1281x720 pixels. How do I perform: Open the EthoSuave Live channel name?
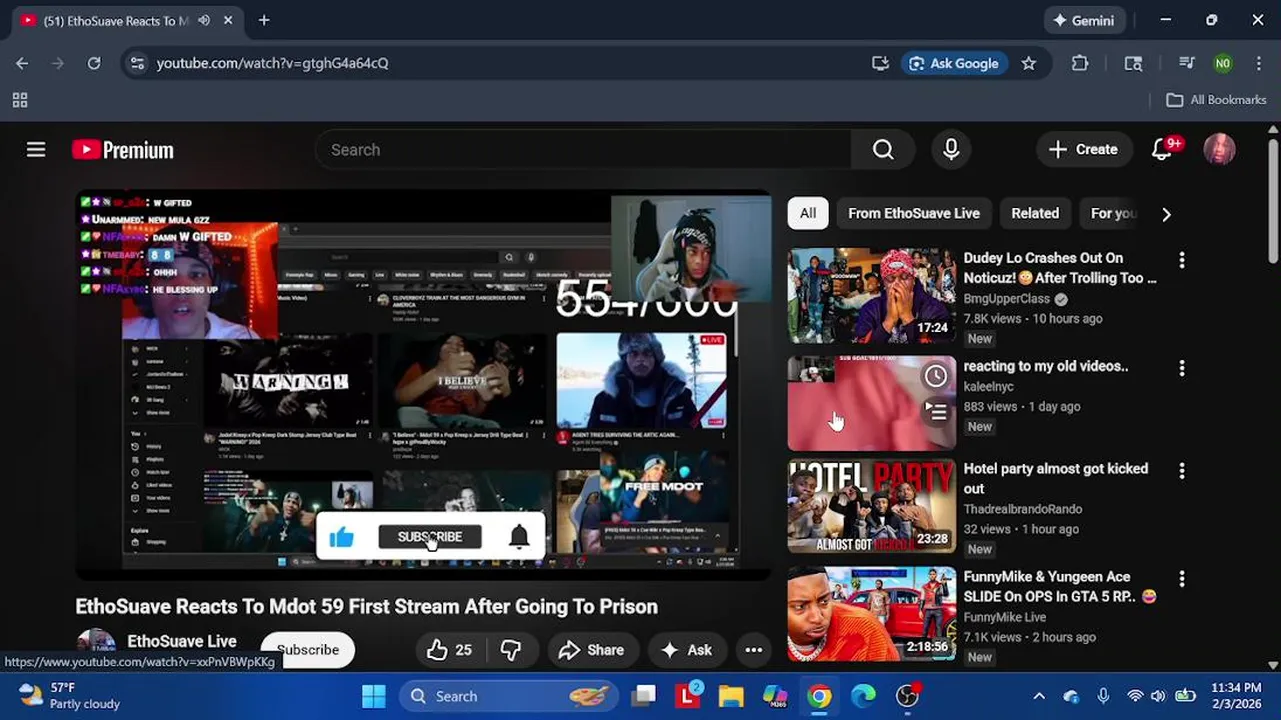click(x=182, y=641)
